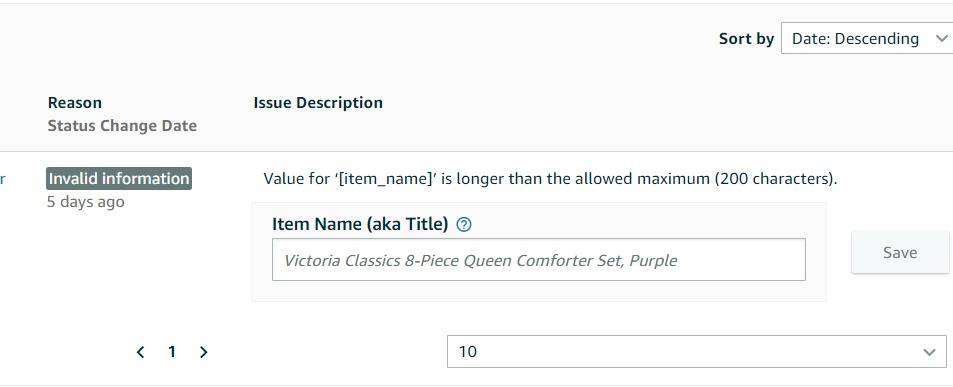Go to the previous page arrow
This screenshot has width=953, height=387.
(140, 352)
